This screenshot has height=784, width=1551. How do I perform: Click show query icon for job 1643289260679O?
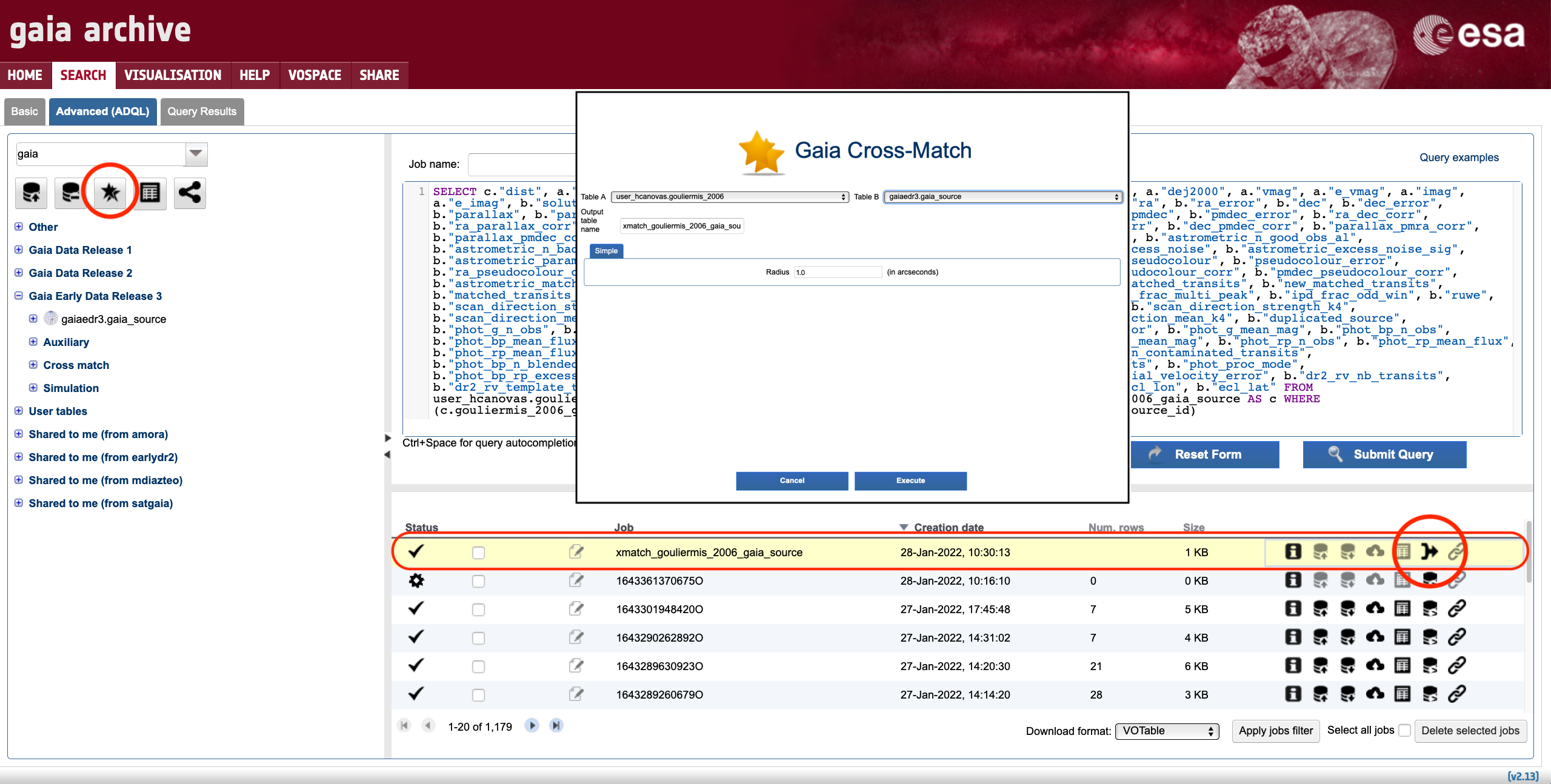1429,694
